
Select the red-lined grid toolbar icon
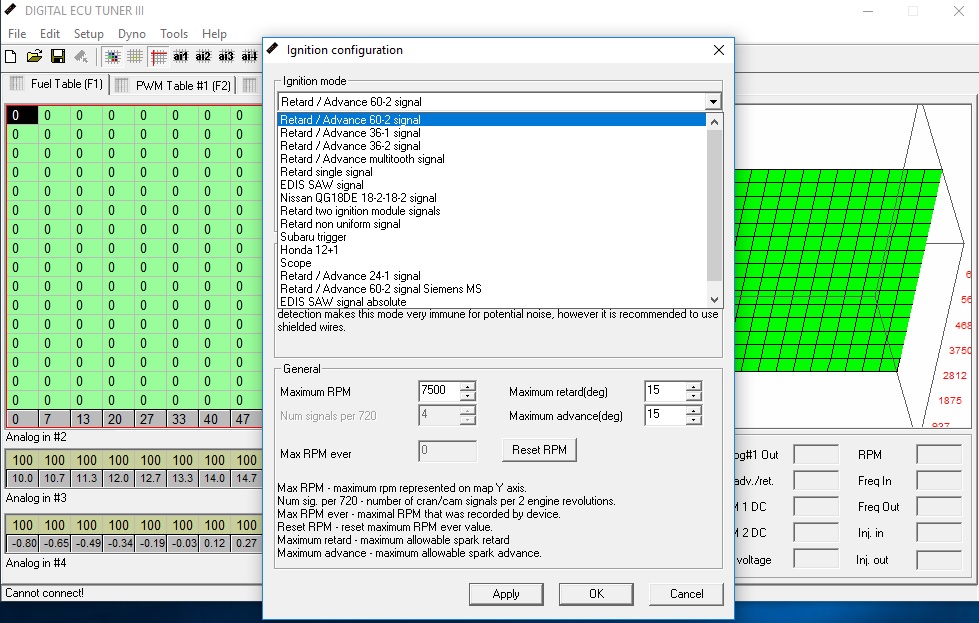(158, 56)
